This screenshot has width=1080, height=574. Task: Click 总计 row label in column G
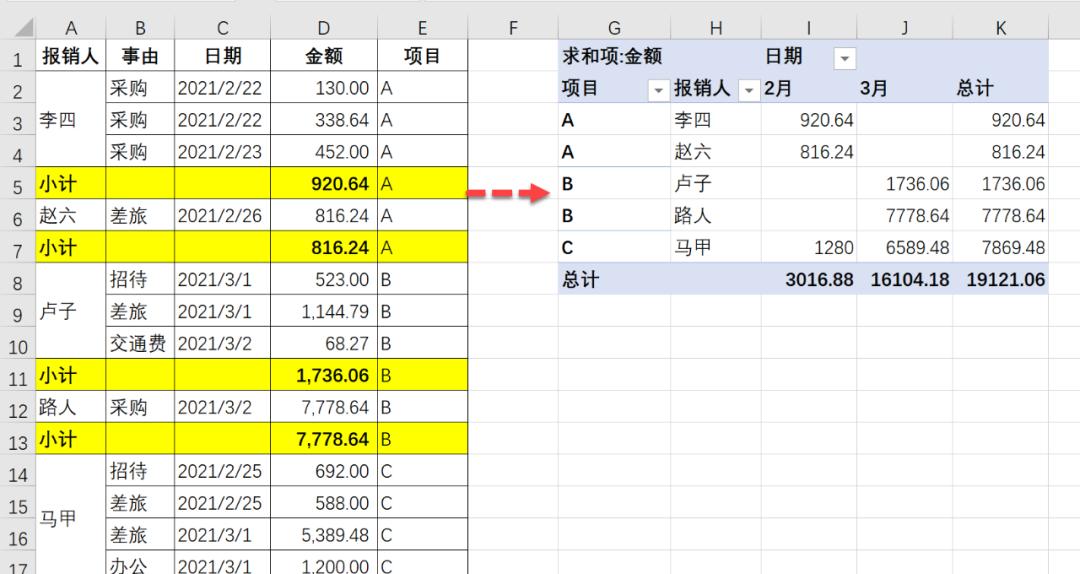point(614,279)
